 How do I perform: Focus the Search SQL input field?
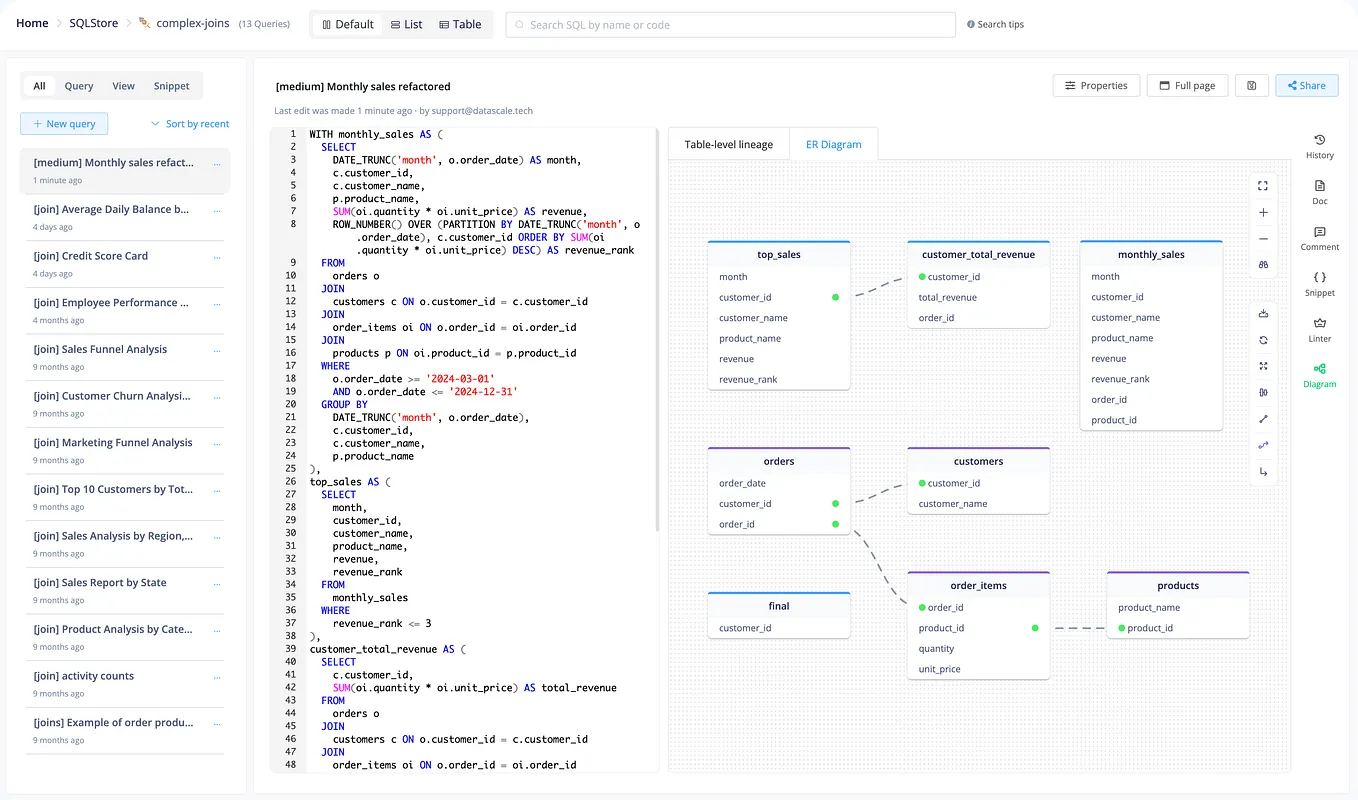coord(730,25)
